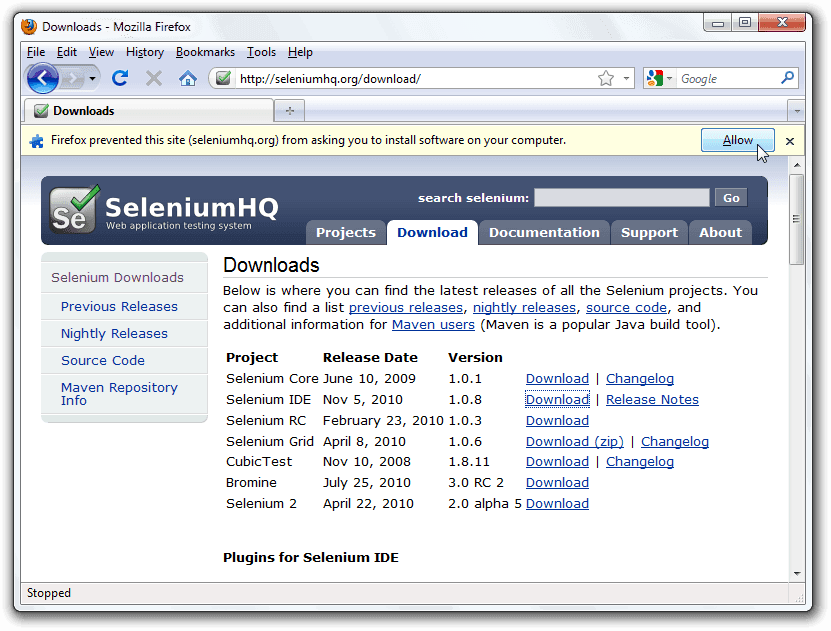
Task: Reload the current page
Action: [x=120, y=77]
